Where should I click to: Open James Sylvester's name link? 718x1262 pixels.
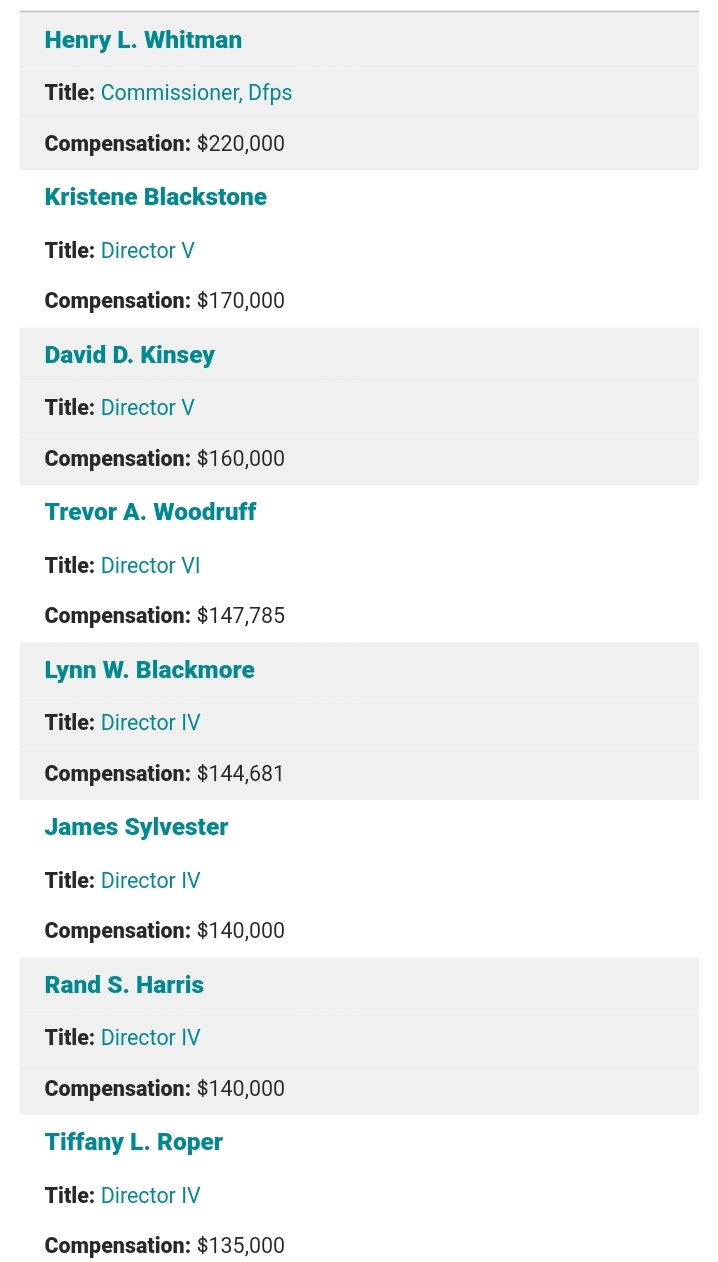[136, 827]
